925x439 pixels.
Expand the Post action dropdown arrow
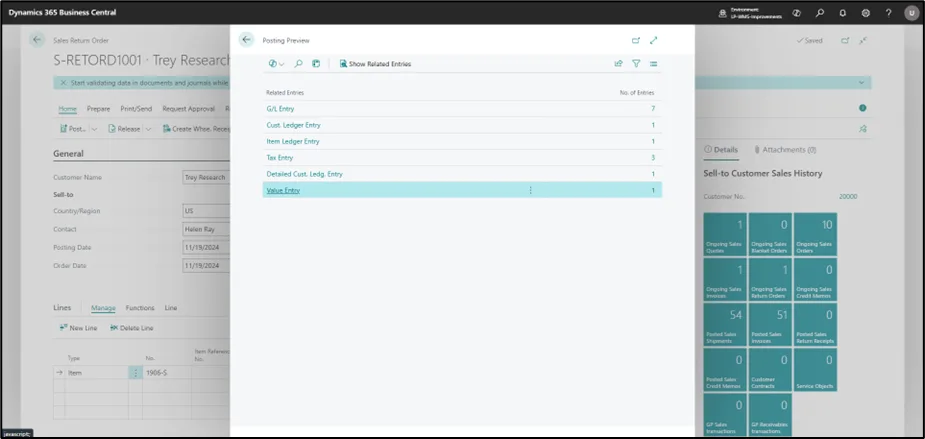[94, 129]
